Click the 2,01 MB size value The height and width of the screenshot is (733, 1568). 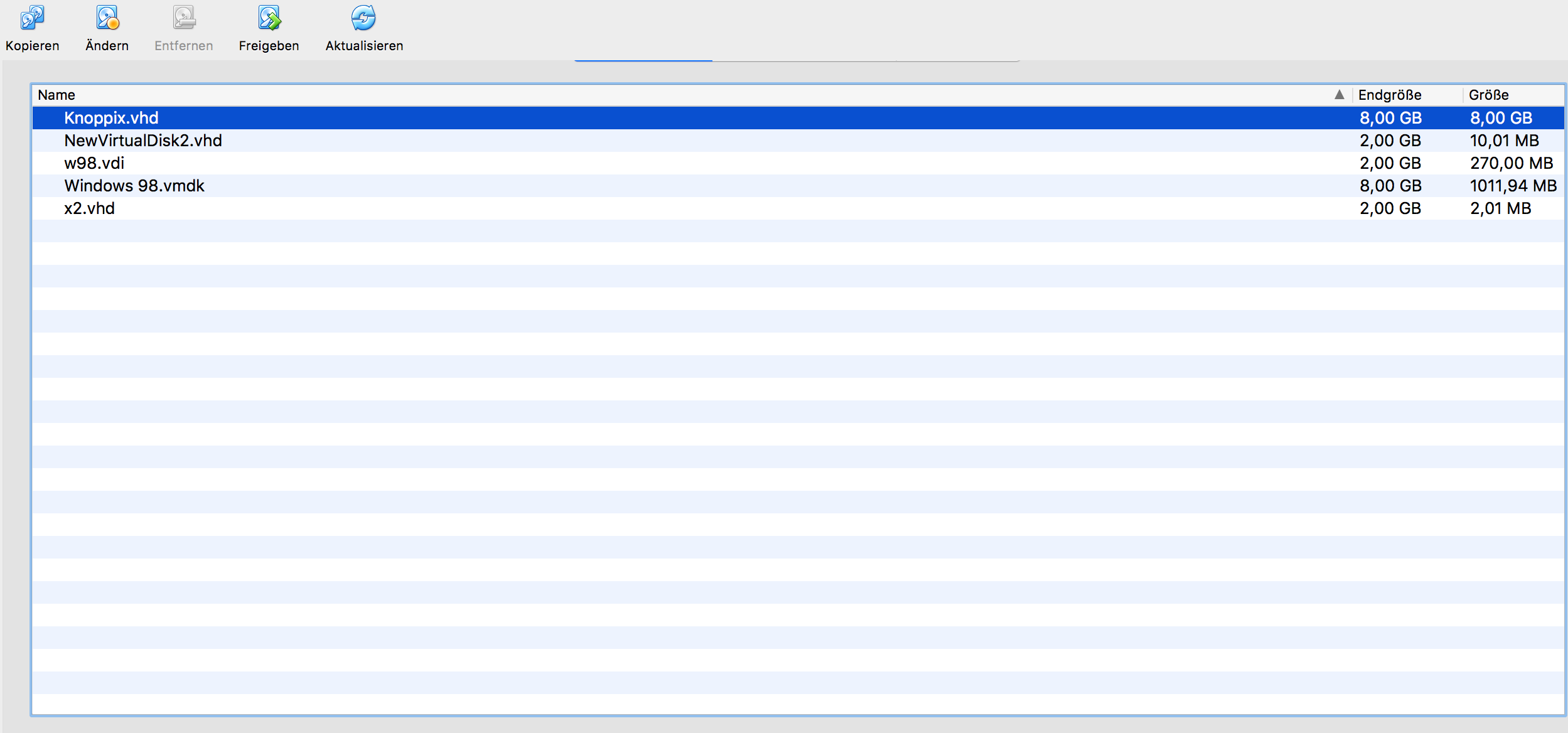coord(1500,208)
